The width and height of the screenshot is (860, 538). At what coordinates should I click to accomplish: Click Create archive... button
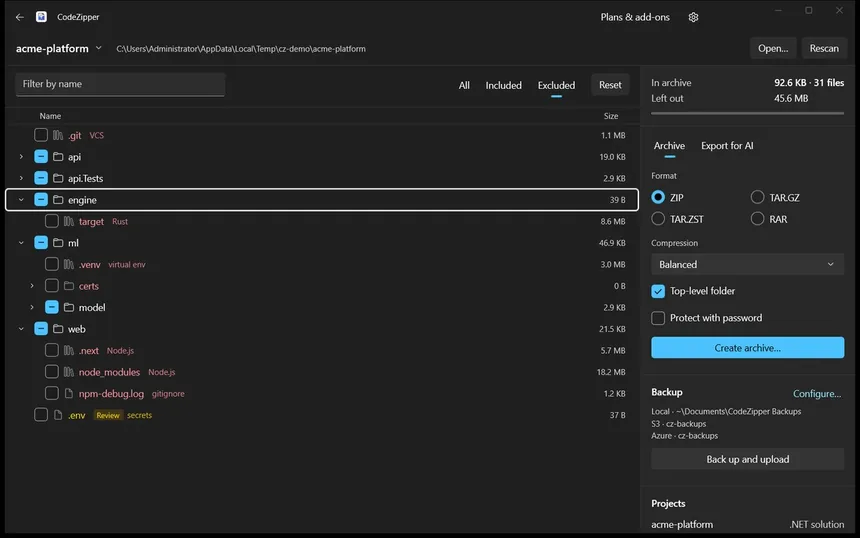[x=748, y=348]
